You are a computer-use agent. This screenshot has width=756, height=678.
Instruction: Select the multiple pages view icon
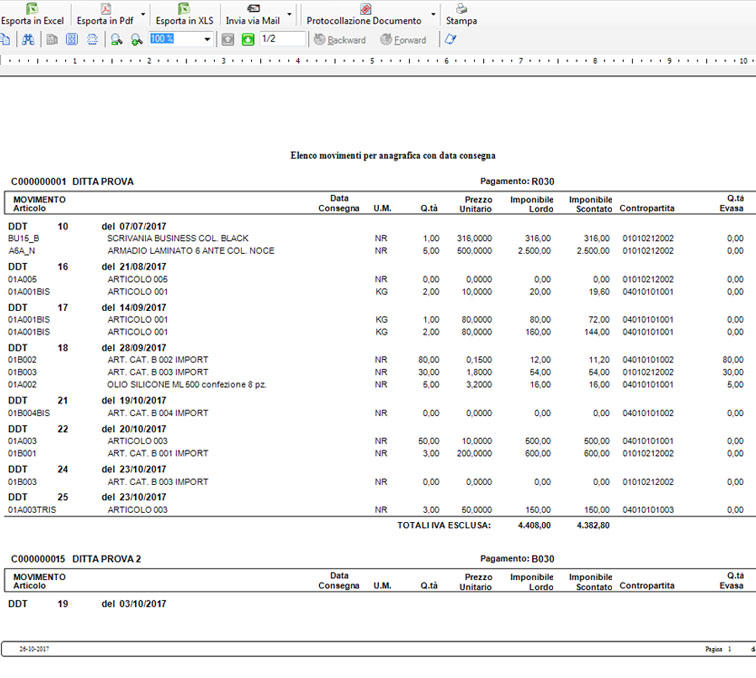pyautogui.click(x=72, y=40)
